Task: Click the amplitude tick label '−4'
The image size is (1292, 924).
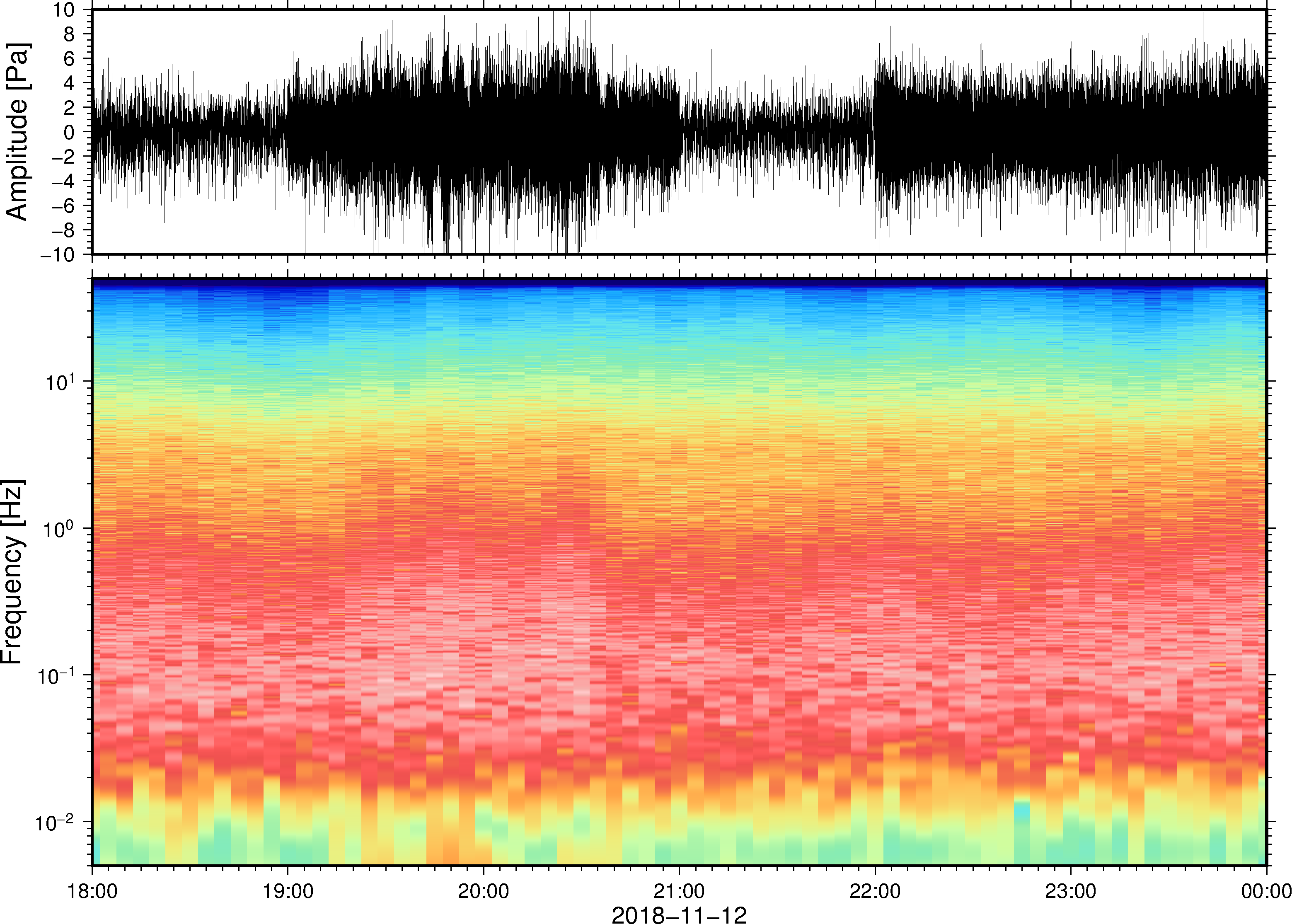Action: click(63, 181)
